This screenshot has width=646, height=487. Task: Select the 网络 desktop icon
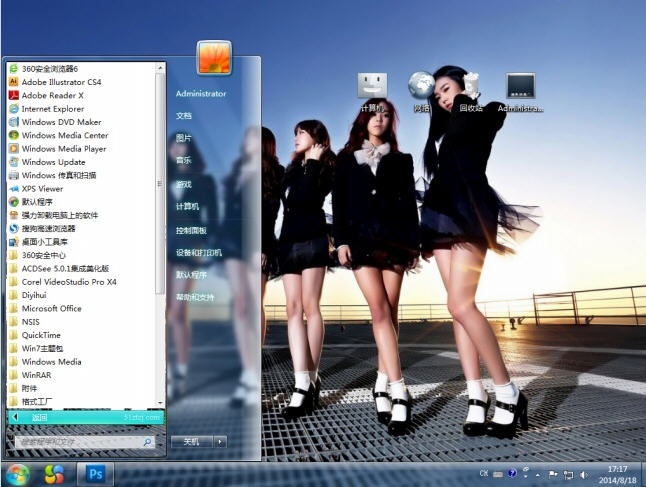(x=421, y=92)
